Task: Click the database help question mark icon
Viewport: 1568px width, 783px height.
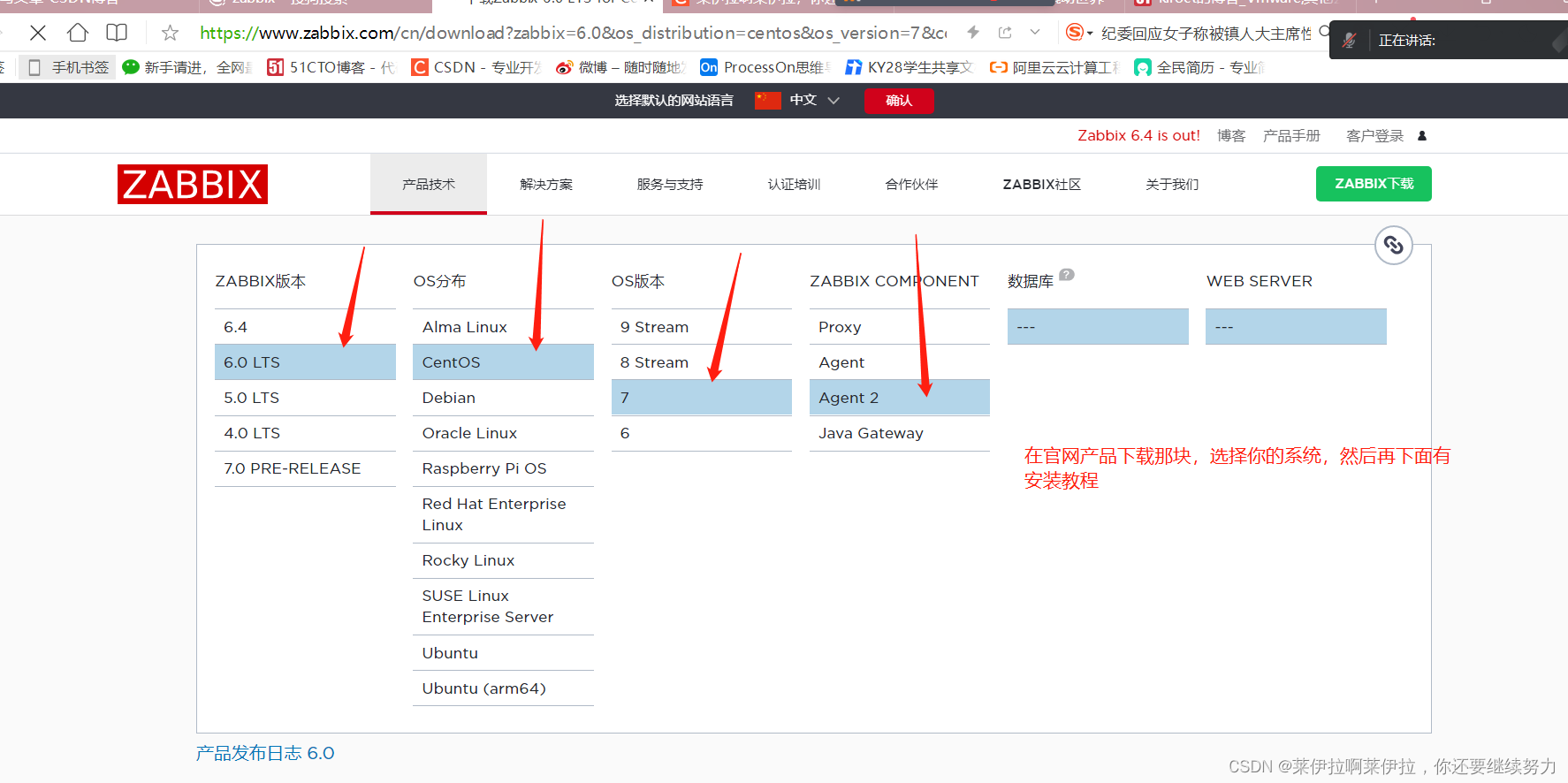Action: 1067,275
